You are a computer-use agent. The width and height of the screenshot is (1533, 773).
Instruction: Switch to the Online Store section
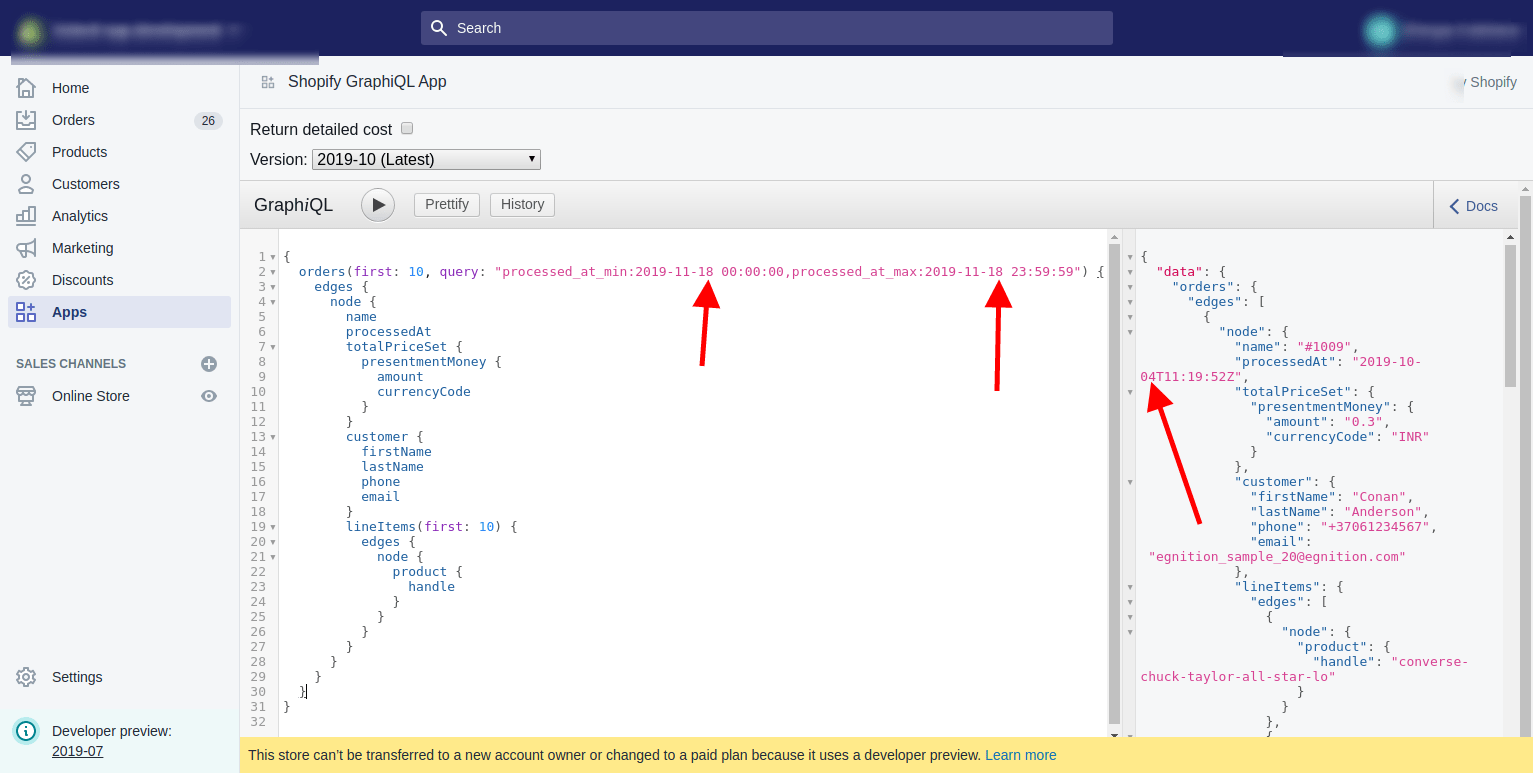pos(90,396)
